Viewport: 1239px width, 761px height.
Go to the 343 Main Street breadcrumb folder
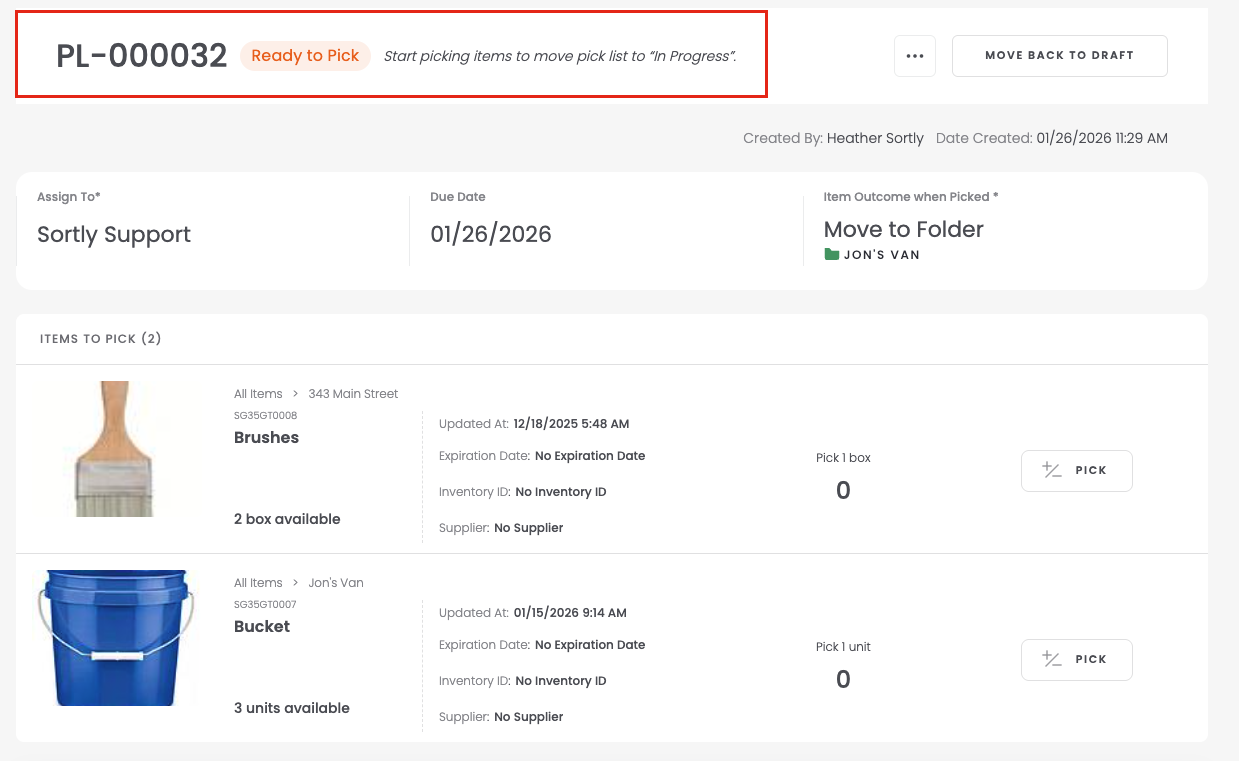pyautogui.click(x=353, y=394)
